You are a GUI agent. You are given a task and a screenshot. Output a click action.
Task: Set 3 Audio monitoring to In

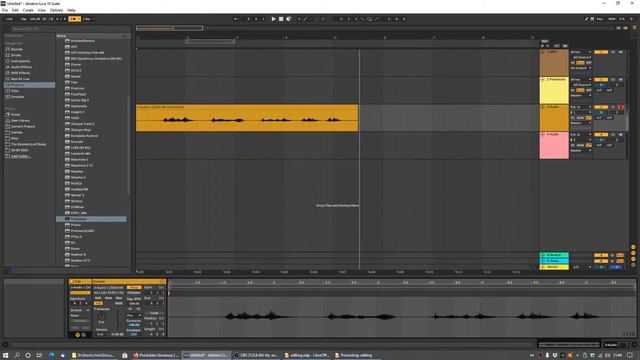[573, 118]
